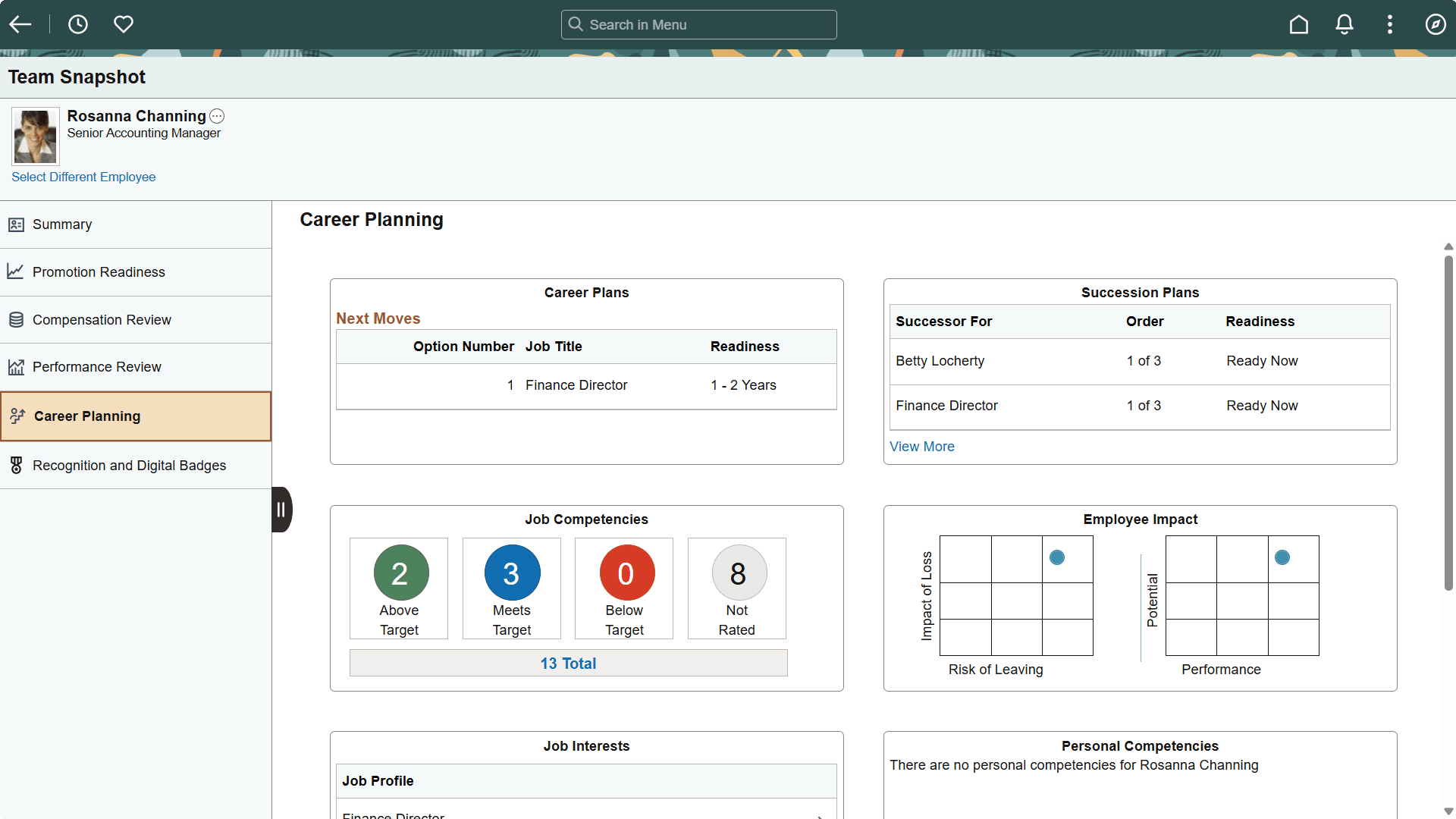Click the 1 - 2 Years readiness value
1456x819 pixels.
[x=743, y=385]
